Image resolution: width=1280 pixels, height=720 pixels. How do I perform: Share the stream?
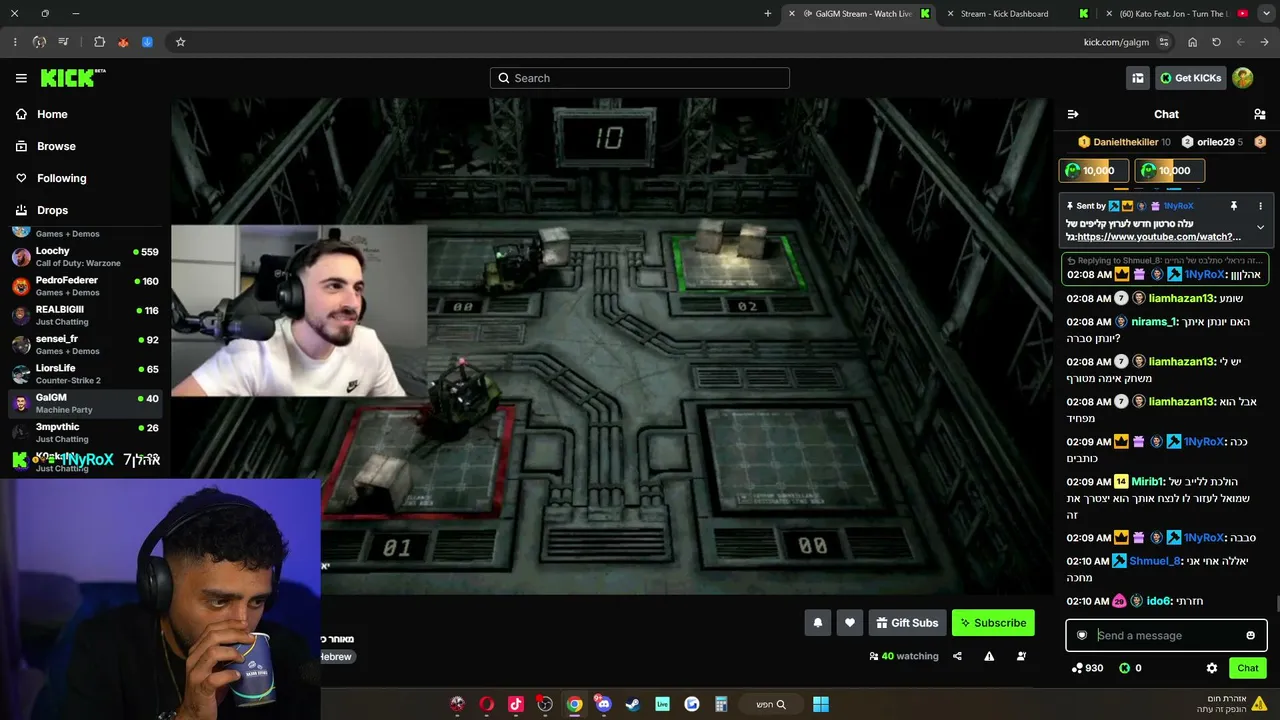(957, 656)
